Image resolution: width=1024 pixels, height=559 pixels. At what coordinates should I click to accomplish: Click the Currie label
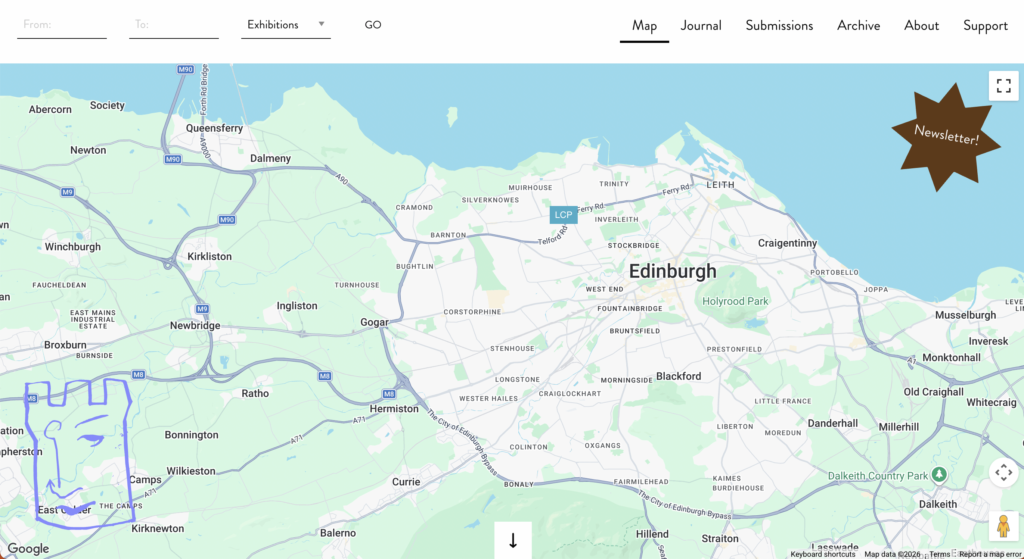coord(406,481)
